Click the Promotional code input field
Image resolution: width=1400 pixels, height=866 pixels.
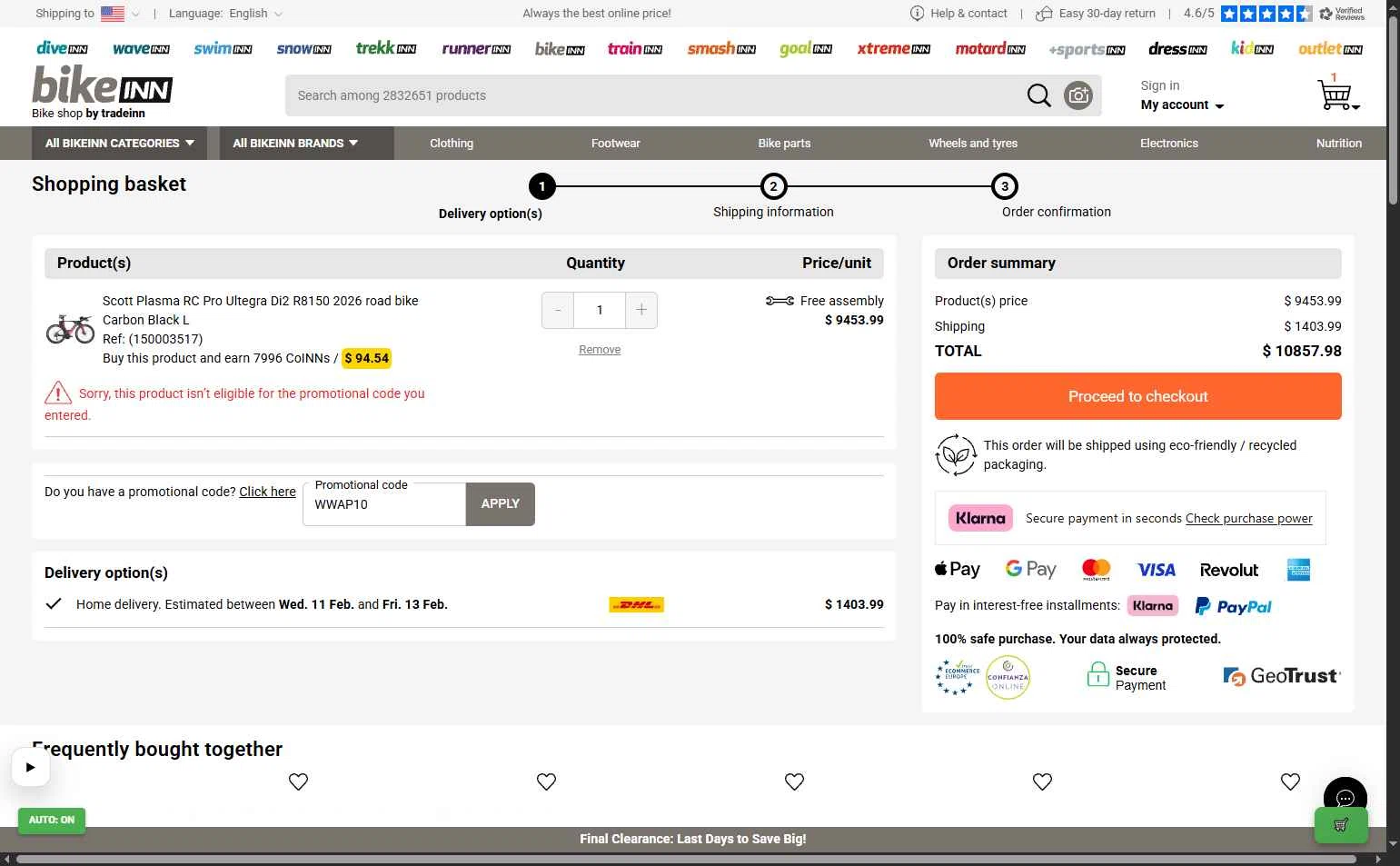[x=384, y=504]
